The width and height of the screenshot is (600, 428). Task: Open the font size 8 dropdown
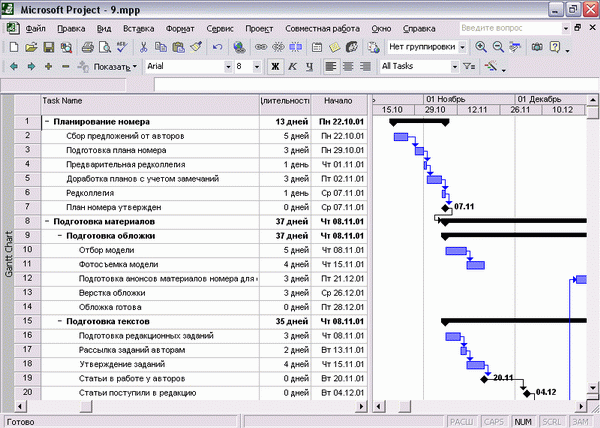[257, 67]
